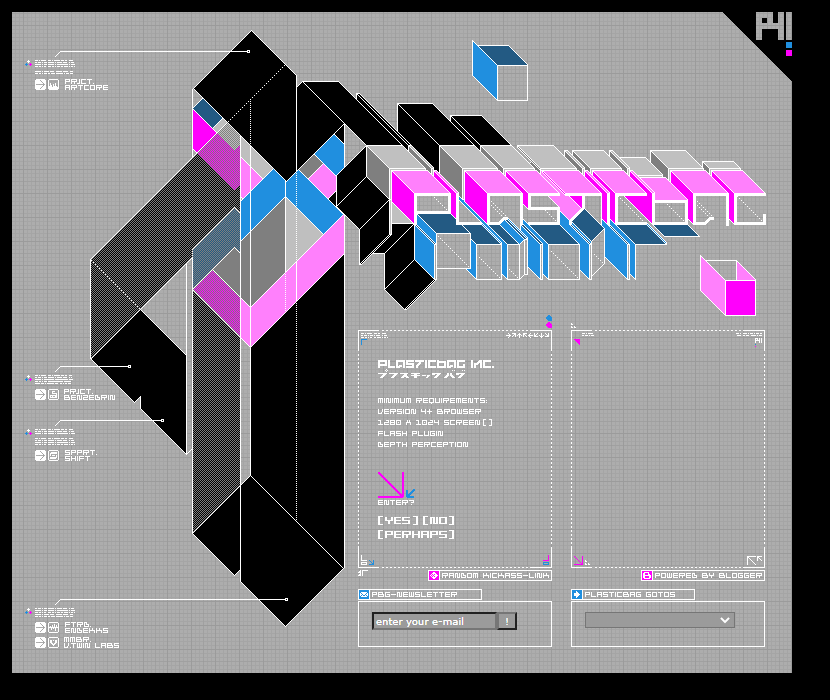Focus the enter your e-mail field
Screen dimensions: 830x700
click(x=434, y=621)
